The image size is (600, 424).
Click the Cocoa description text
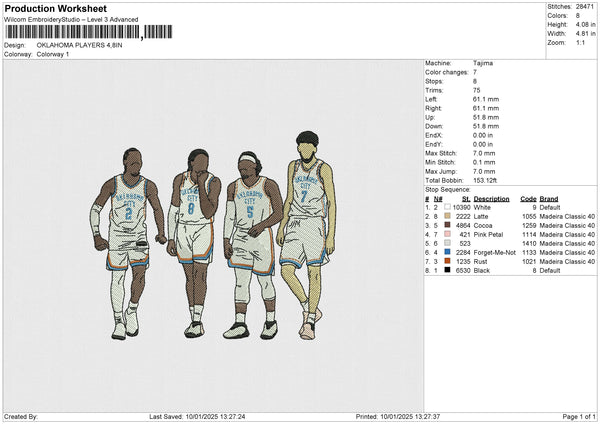point(483,225)
